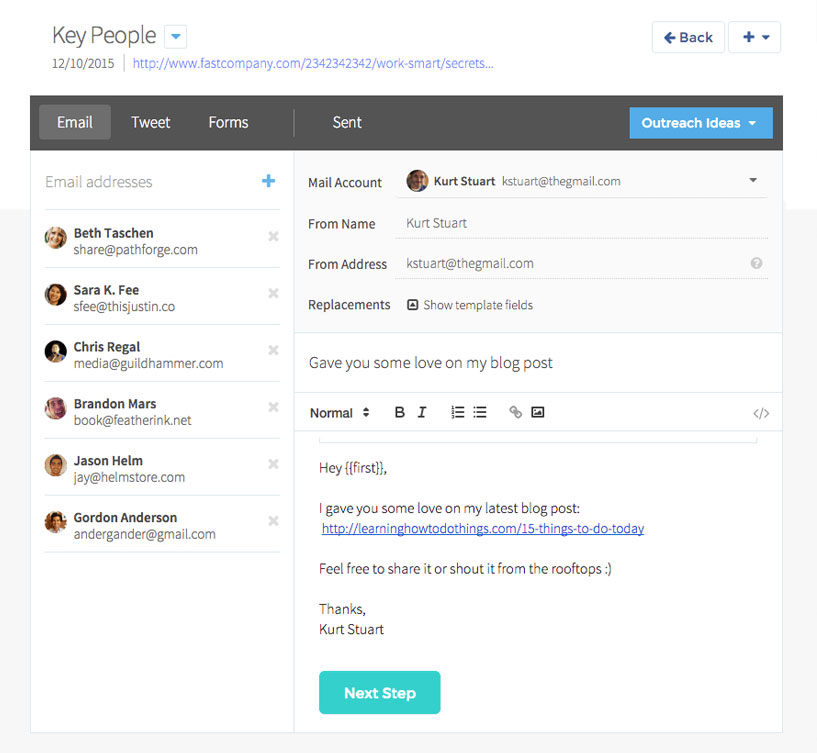Screen dimensions: 817x753
Task: Show template fields toggle
Action: [x=470, y=305]
